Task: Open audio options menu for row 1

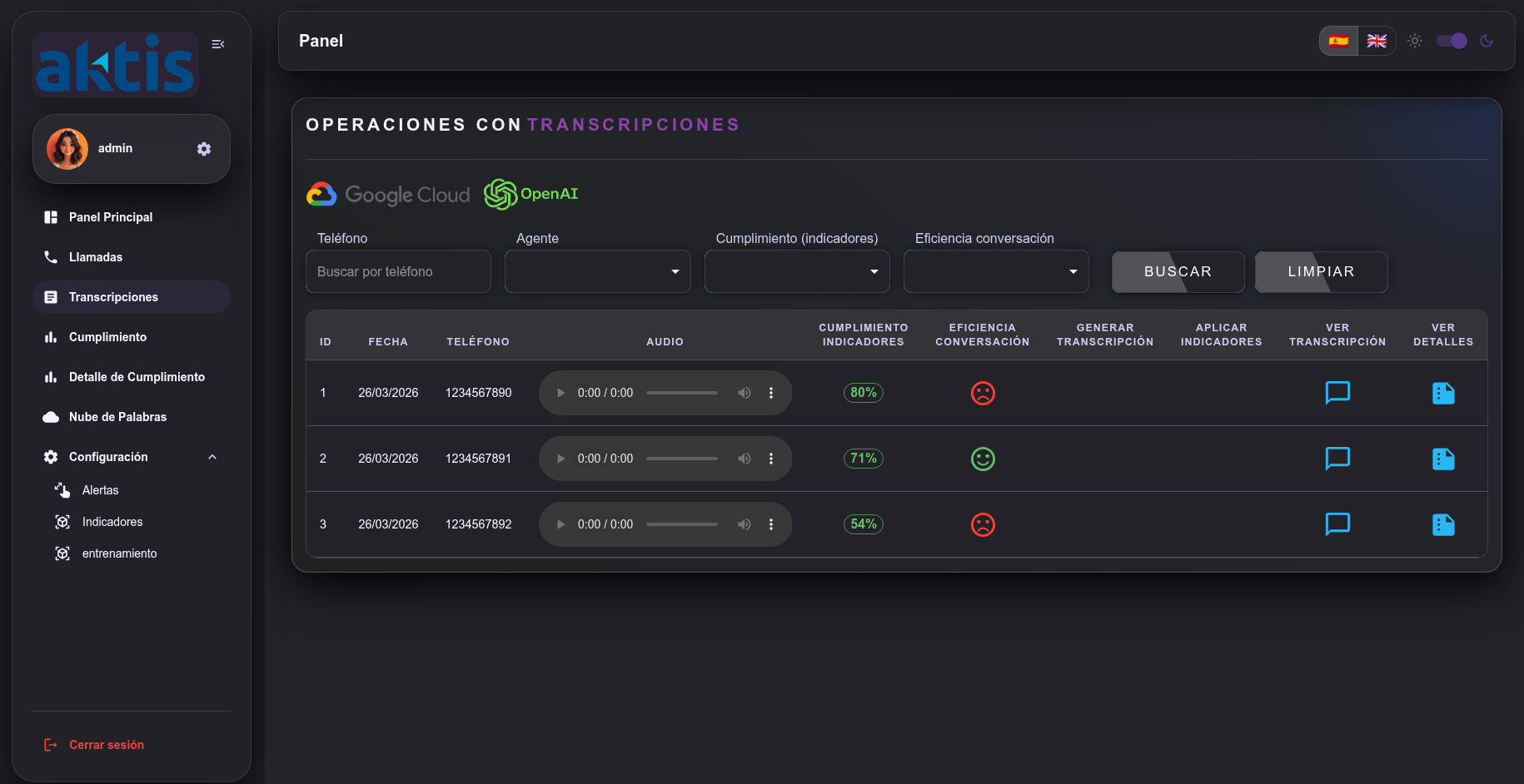Action: click(771, 393)
